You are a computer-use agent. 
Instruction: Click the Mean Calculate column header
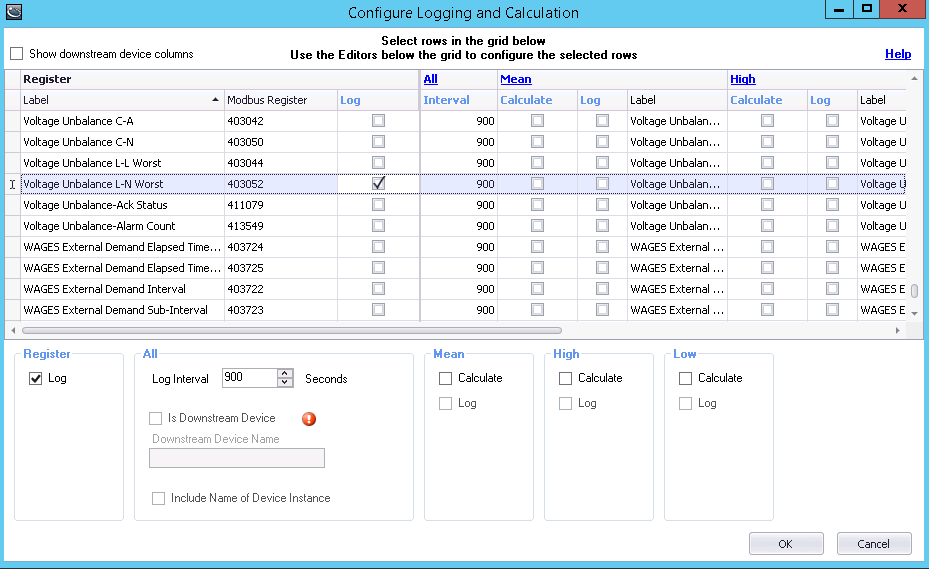537,100
